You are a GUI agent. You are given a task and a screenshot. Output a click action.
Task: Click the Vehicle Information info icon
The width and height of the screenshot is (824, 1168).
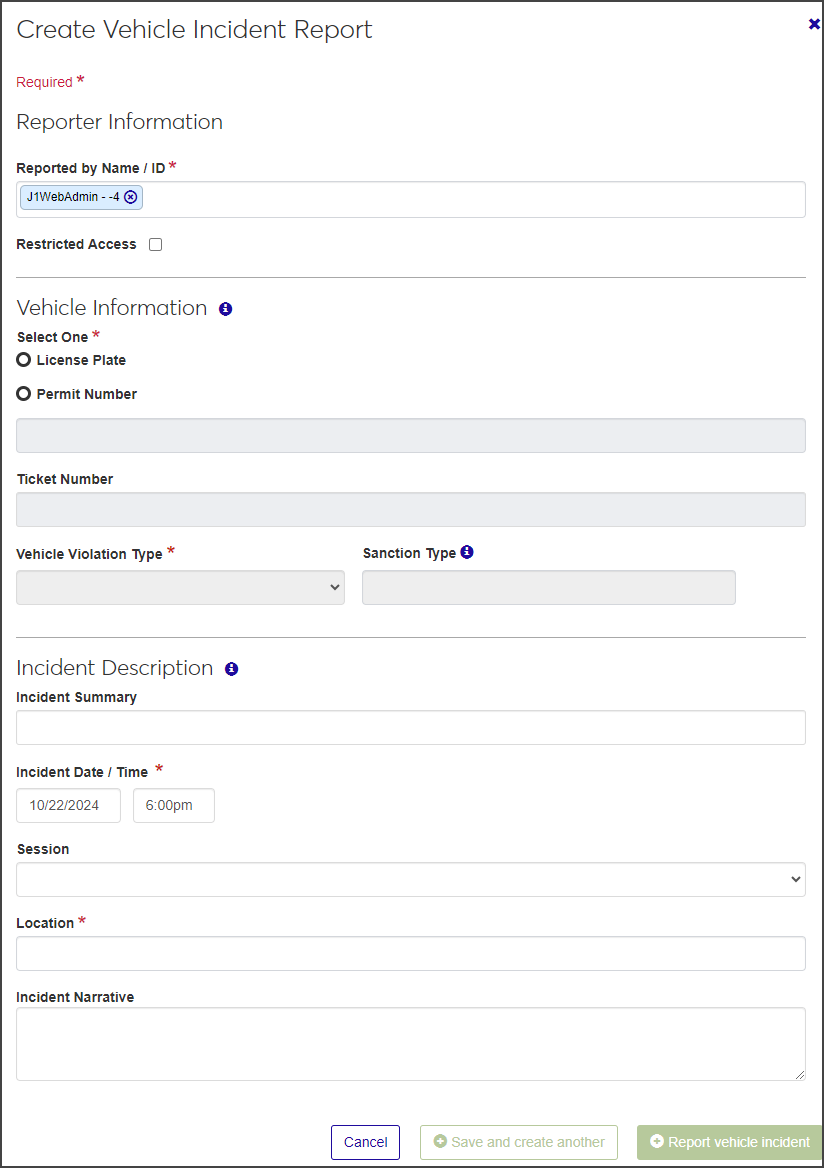click(x=225, y=309)
